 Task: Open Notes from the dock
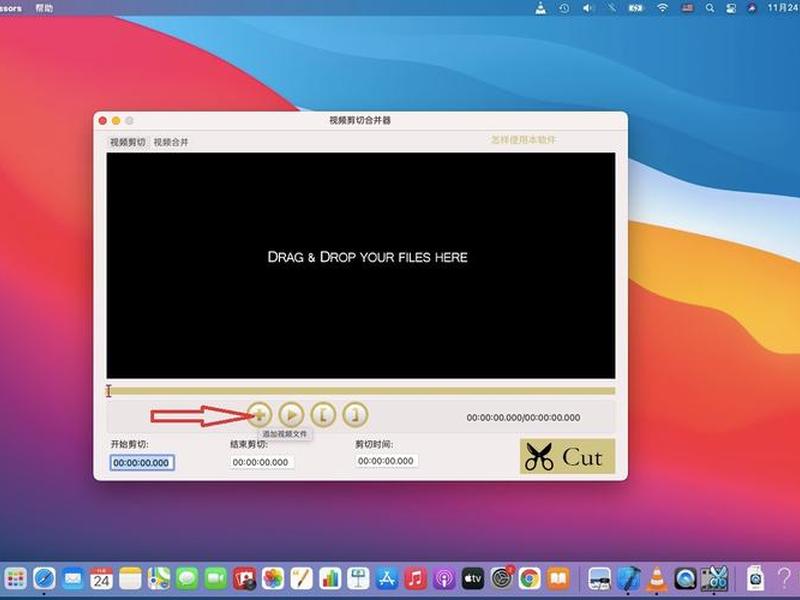[130, 579]
